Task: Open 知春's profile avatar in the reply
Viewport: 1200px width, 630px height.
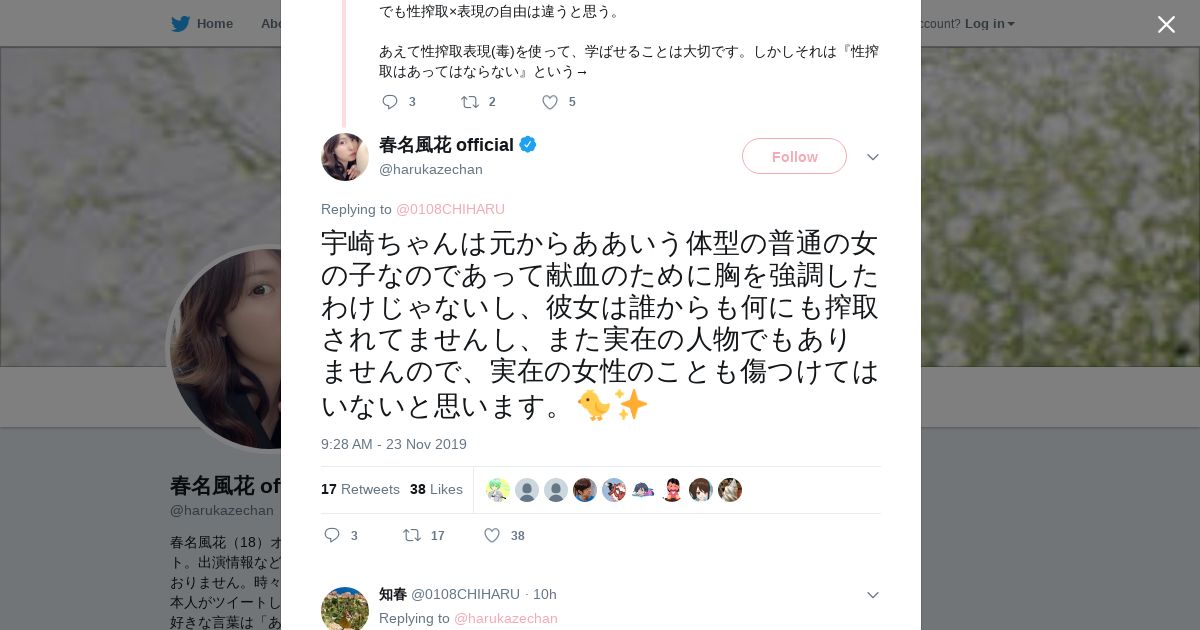Action: pyautogui.click(x=345, y=608)
